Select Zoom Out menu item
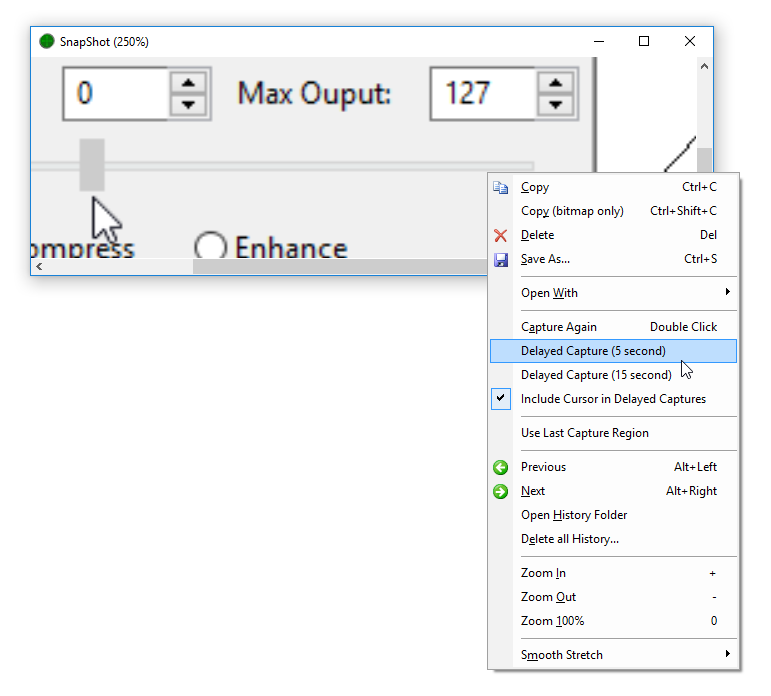Image resolution: width=771 pixels, height=696 pixels. (x=613, y=597)
